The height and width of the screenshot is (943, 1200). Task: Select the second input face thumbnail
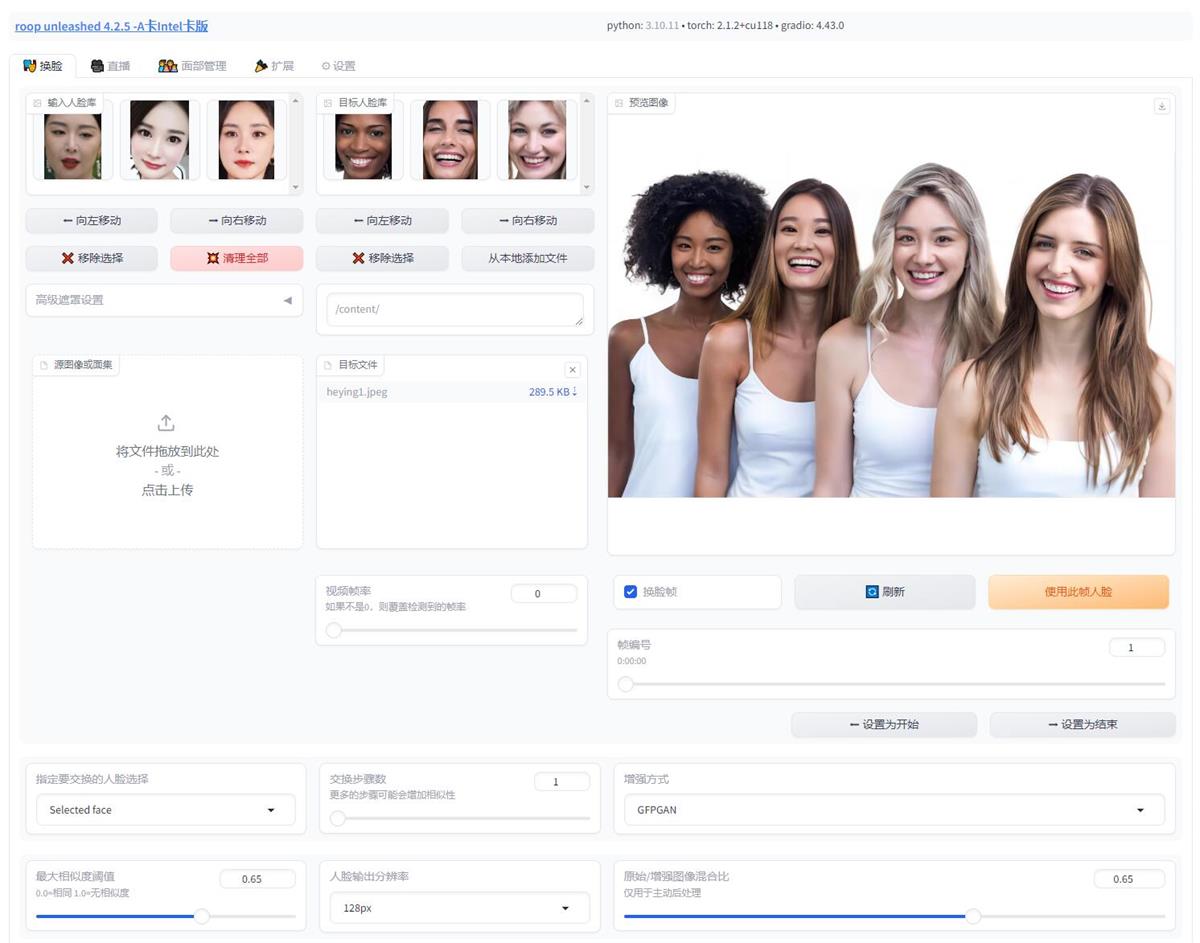160,140
